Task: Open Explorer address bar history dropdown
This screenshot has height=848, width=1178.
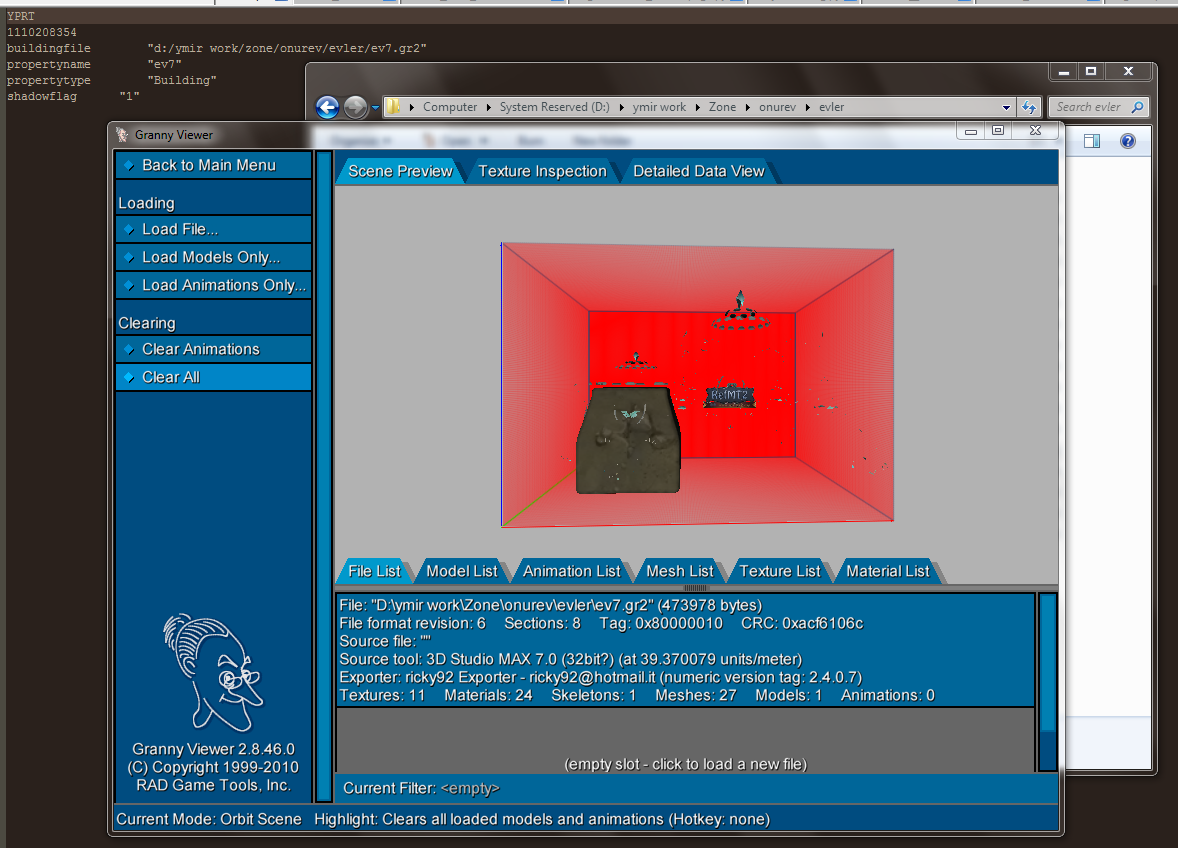Action: (1006, 107)
